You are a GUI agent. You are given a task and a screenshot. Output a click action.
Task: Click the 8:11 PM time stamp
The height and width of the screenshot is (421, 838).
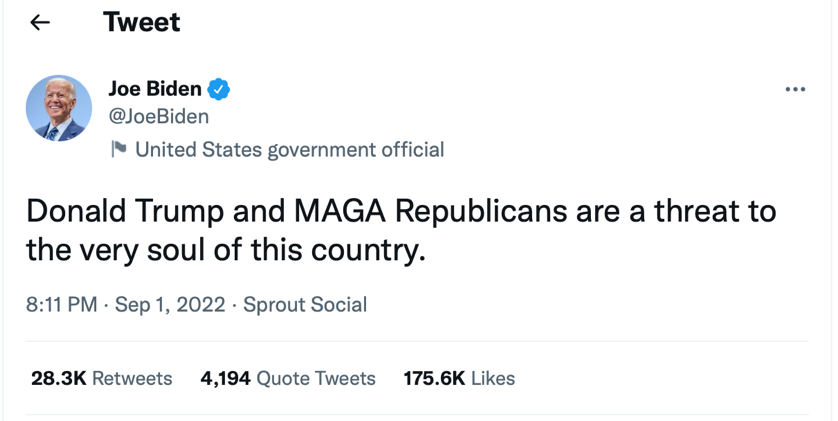61,305
